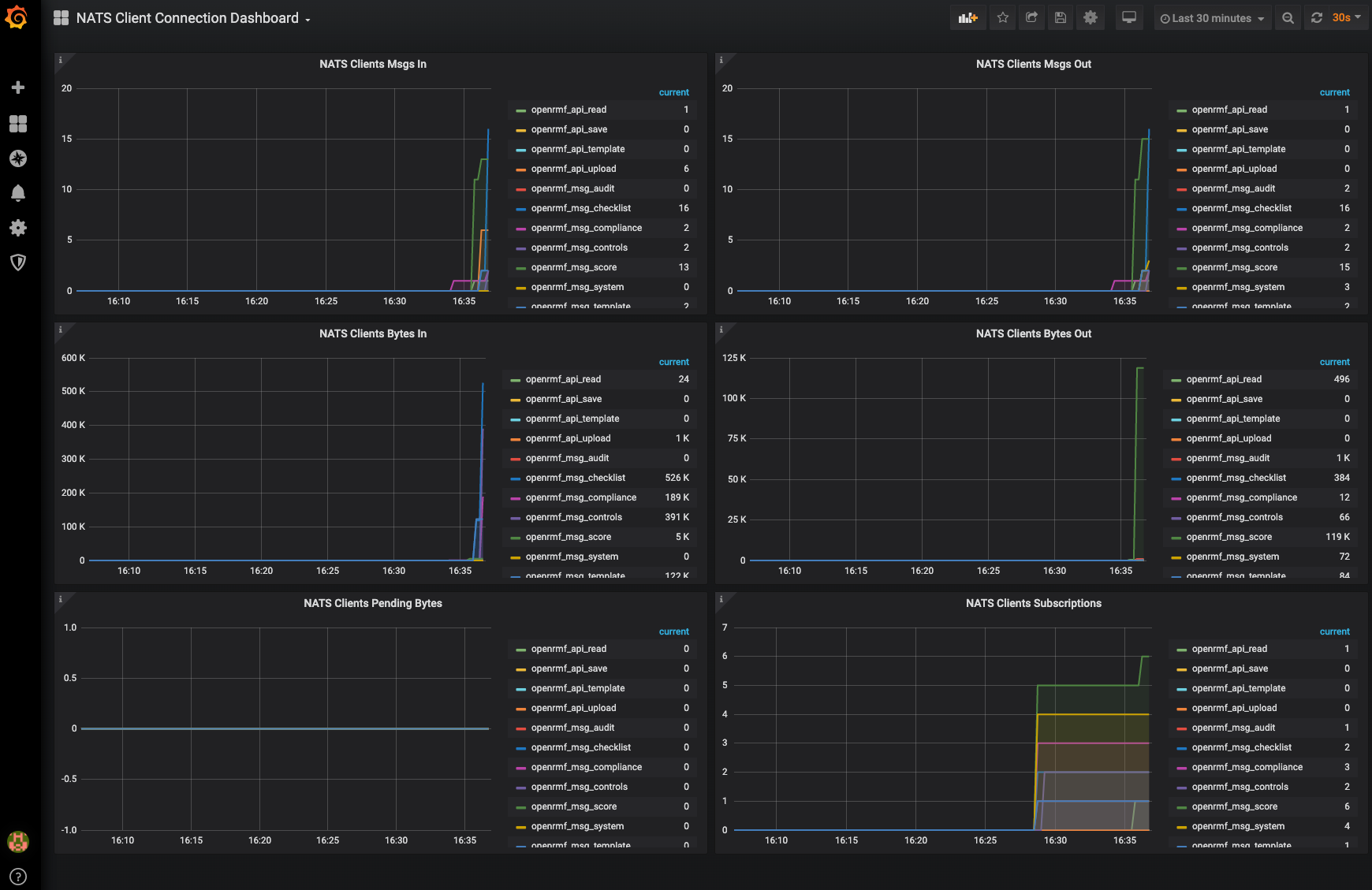Open the Dashboards icon in sidebar
The width and height of the screenshot is (1372, 890).
tap(18, 124)
